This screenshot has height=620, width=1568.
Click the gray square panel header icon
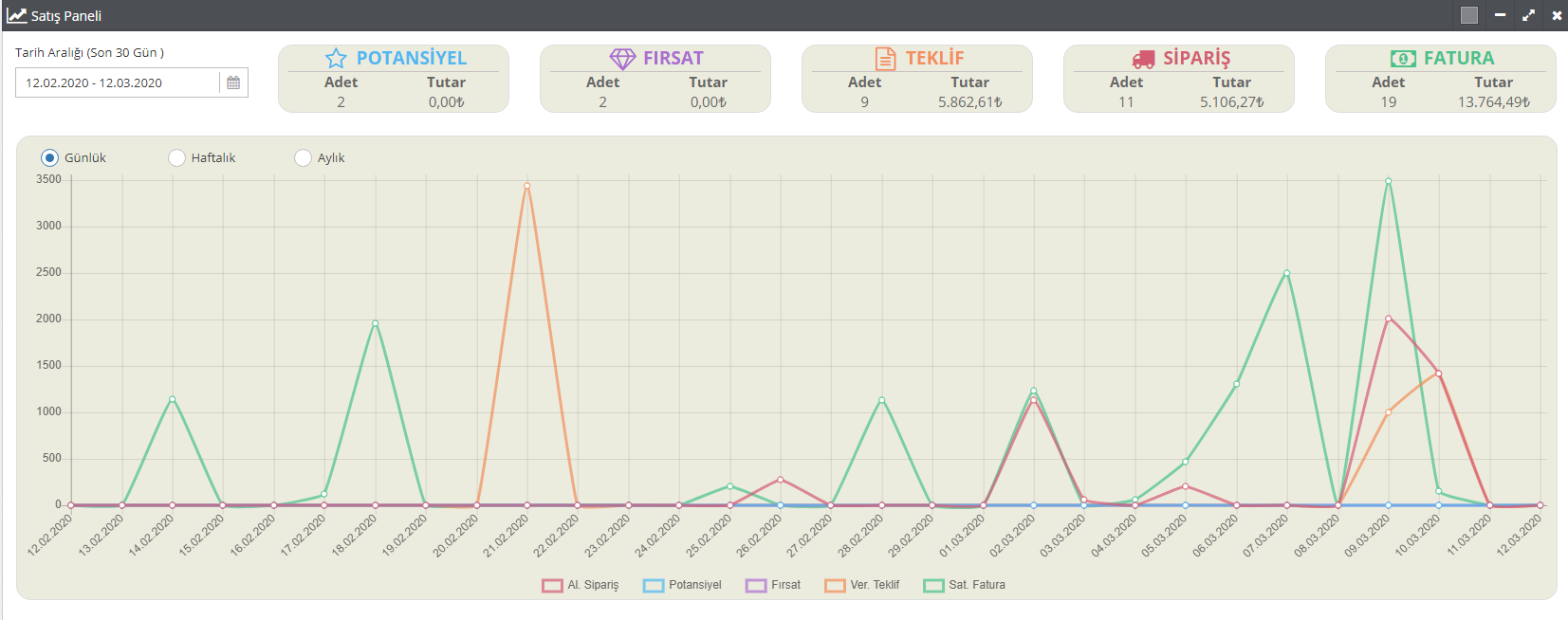1469,15
